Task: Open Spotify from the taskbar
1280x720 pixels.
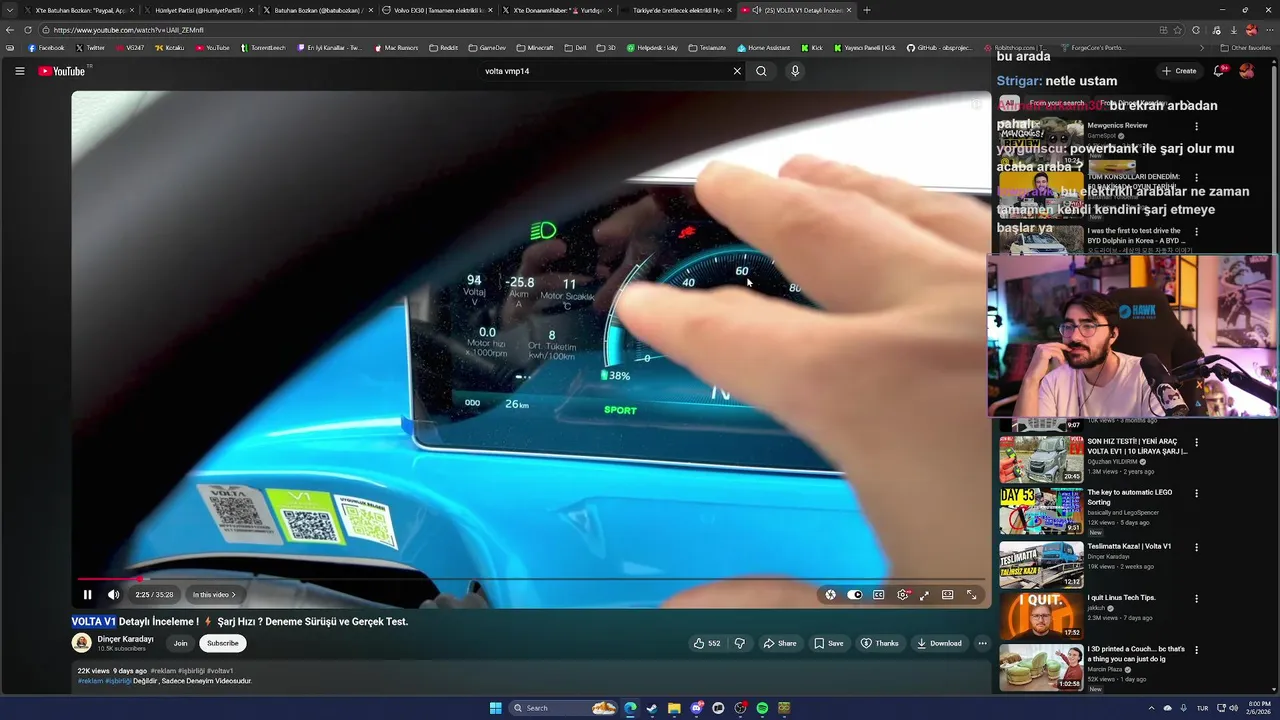Action: 762,708
